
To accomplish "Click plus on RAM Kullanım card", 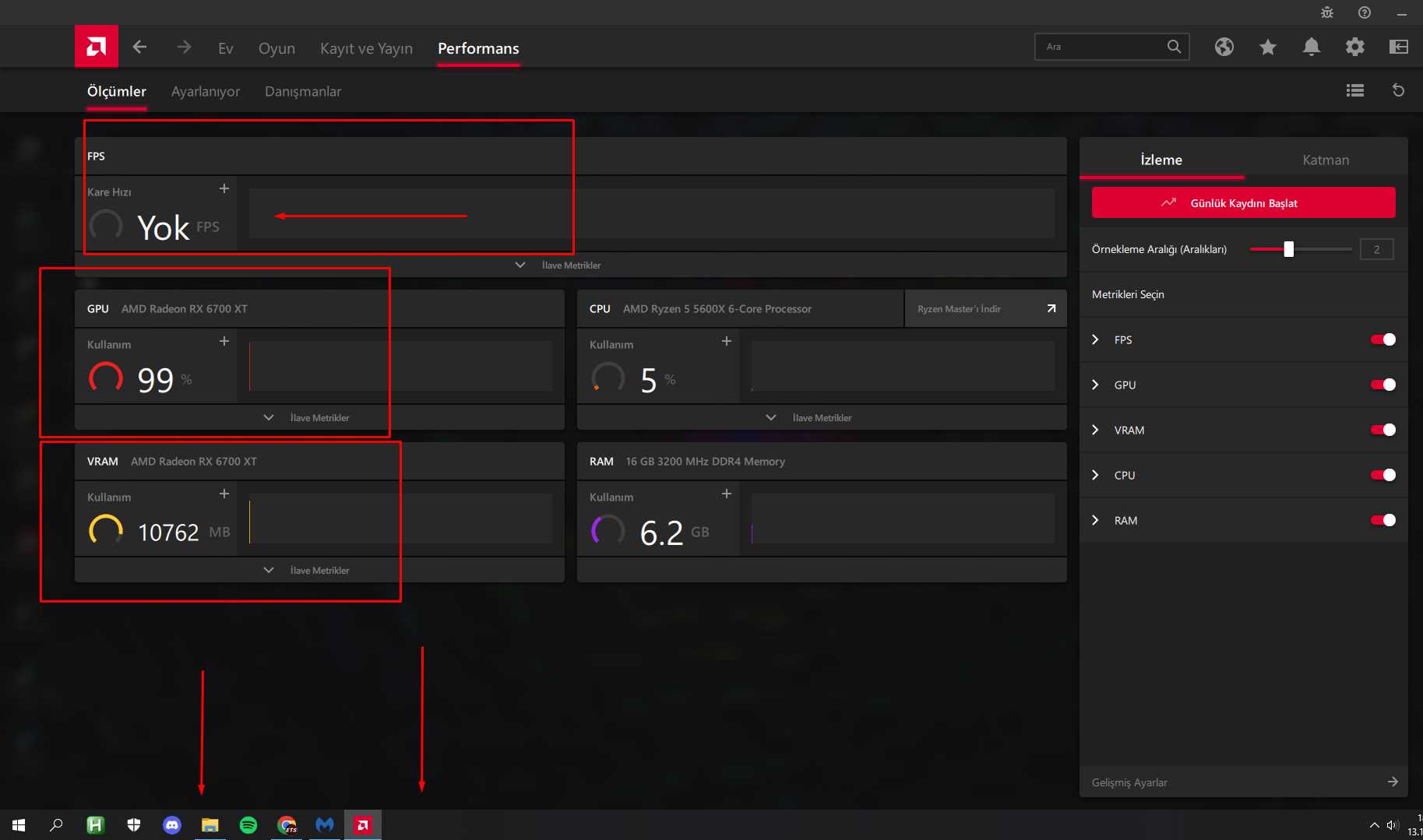I will [x=727, y=494].
